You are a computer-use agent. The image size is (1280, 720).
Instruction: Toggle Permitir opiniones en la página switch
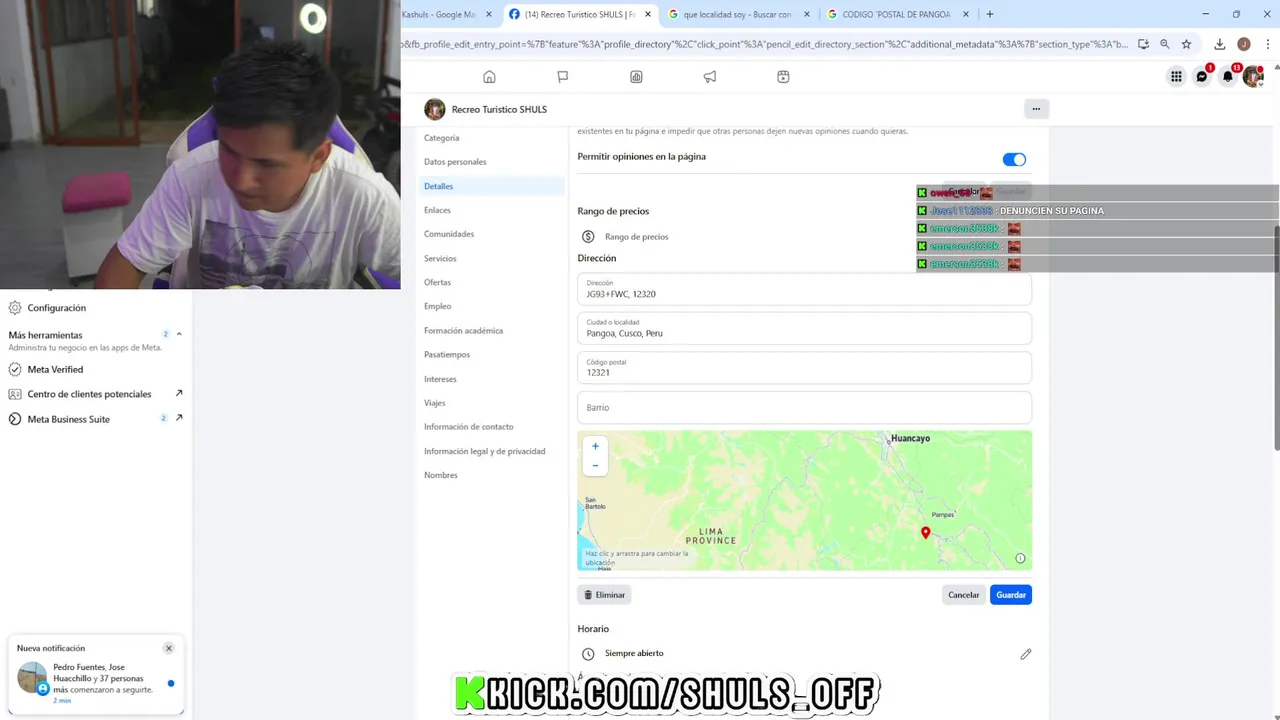pyautogui.click(x=1014, y=160)
